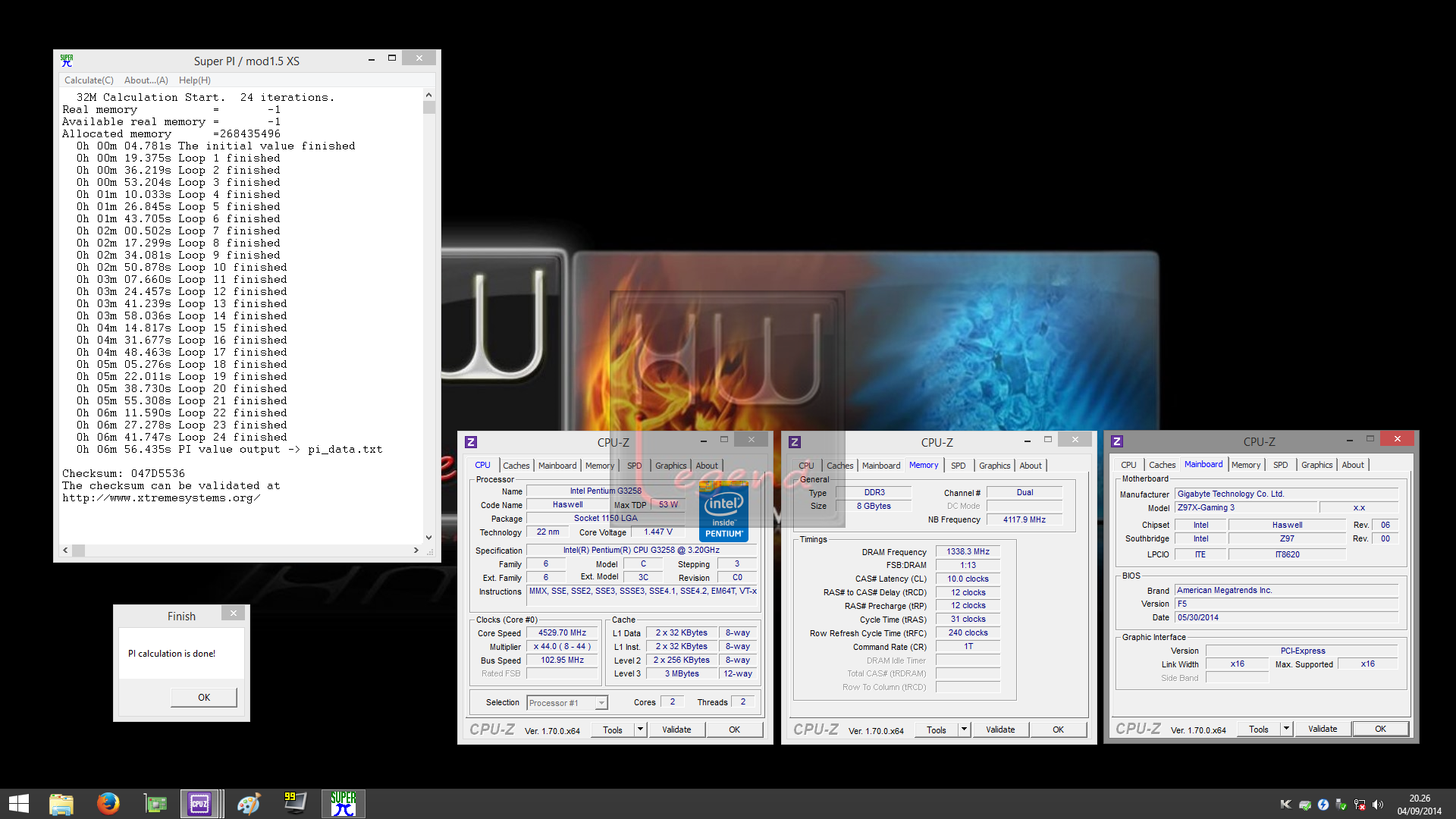Click Super PI horizontal scrollbar right arrow
Screen dimensions: 1456x819
click(416, 551)
